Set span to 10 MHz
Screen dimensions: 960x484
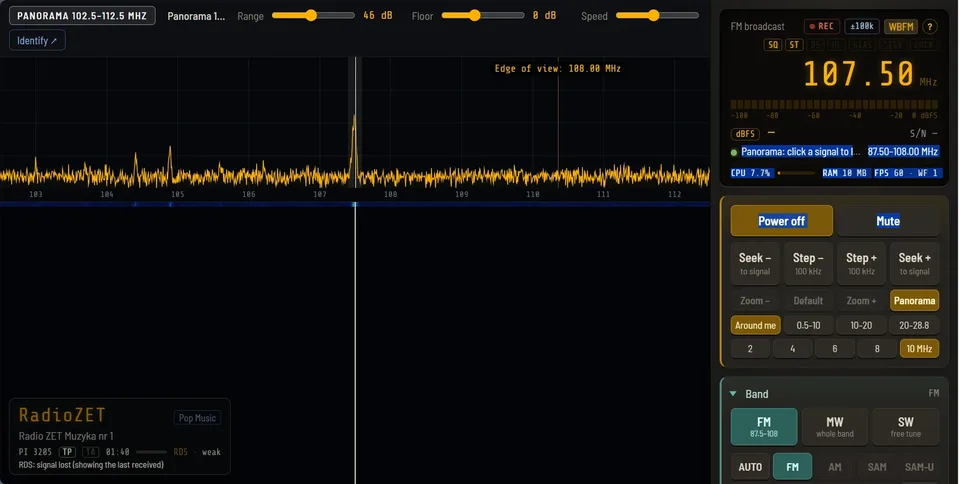919,349
